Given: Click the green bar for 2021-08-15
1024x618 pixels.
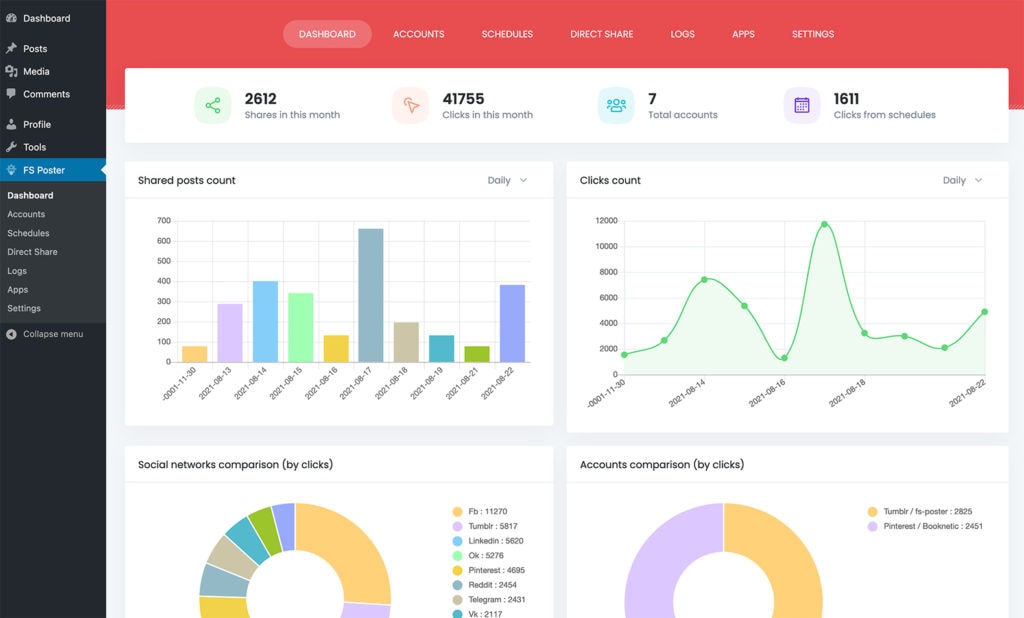Looking at the screenshot, I should 300,327.
